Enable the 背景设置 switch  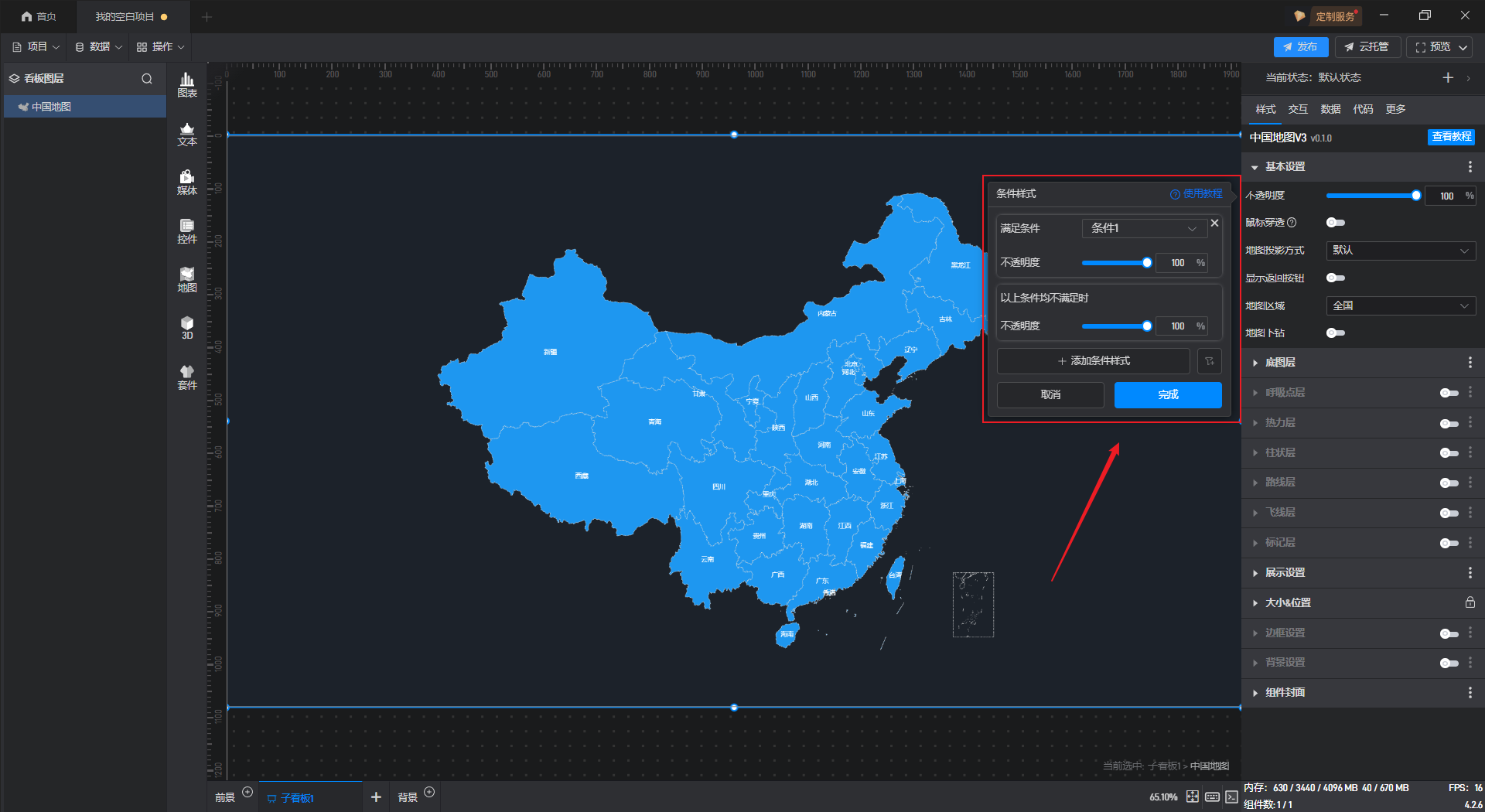(1449, 663)
